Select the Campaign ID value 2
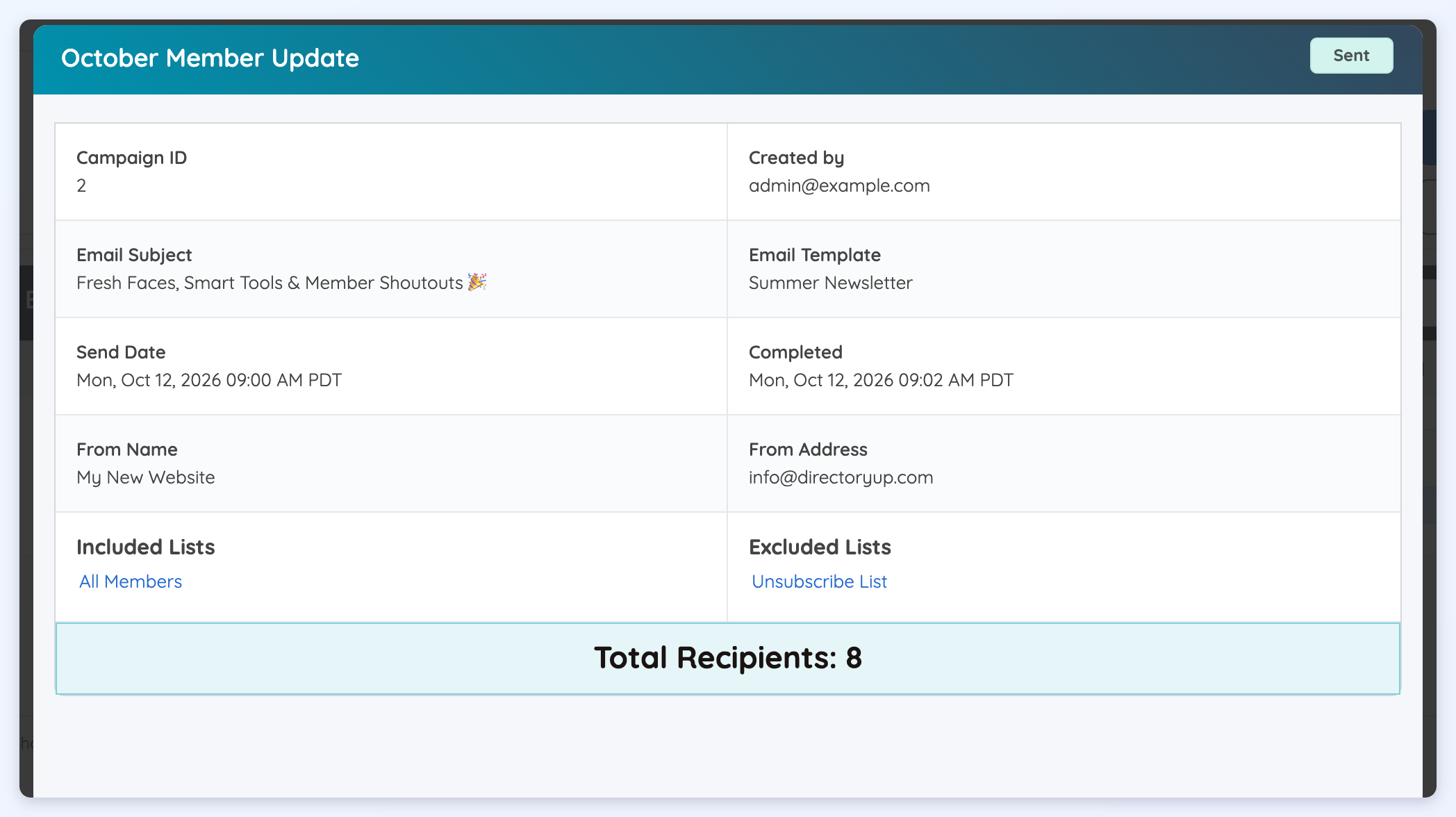Image resolution: width=1456 pixels, height=817 pixels. (x=81, y=185)
